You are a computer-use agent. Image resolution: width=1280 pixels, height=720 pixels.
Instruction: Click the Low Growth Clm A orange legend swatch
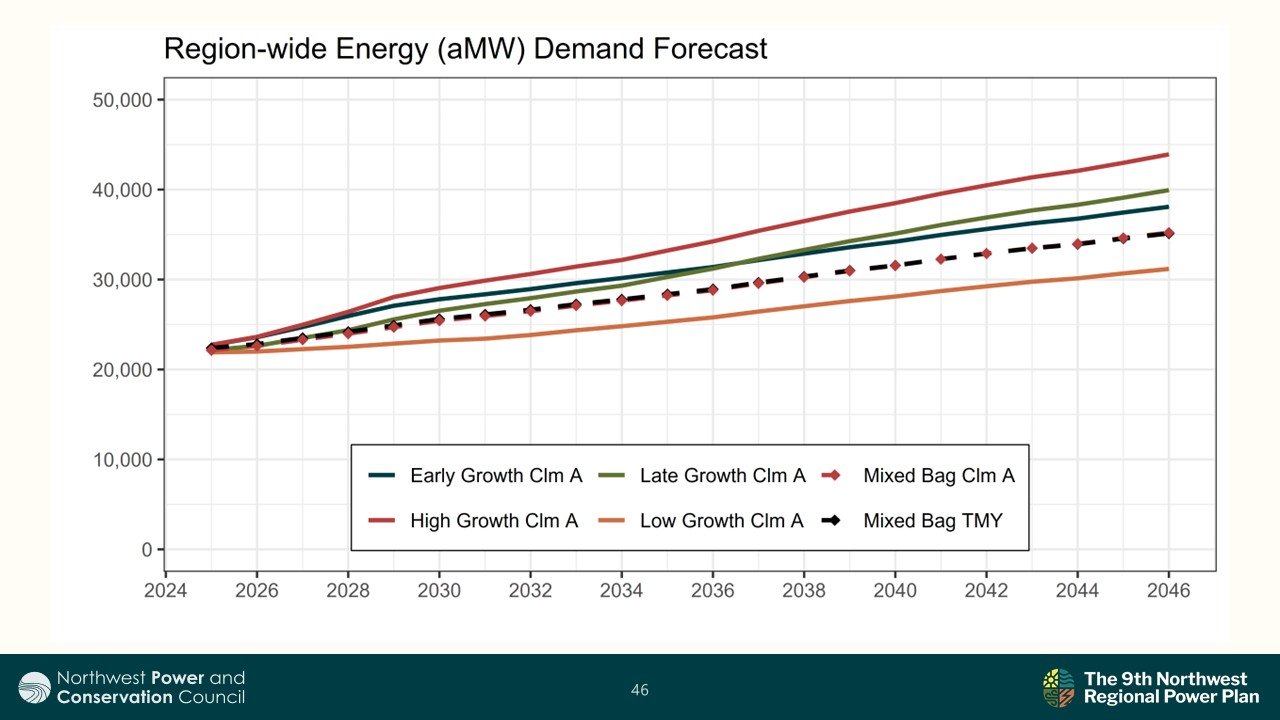(x=611, y=521)
